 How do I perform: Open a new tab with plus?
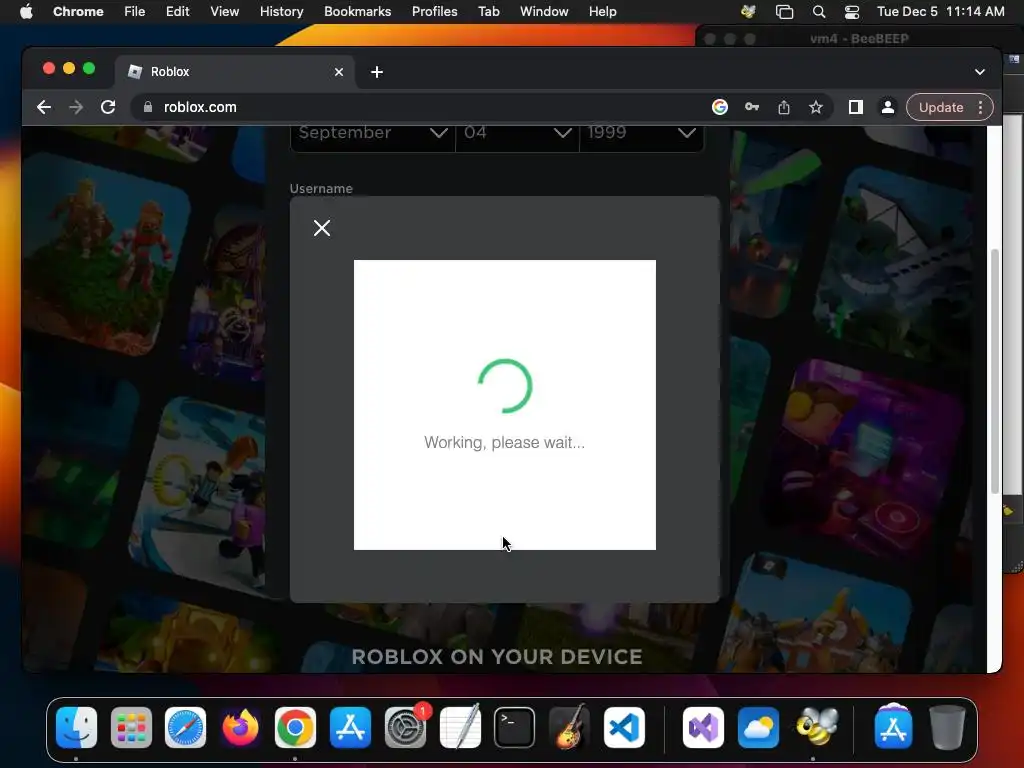377,72
